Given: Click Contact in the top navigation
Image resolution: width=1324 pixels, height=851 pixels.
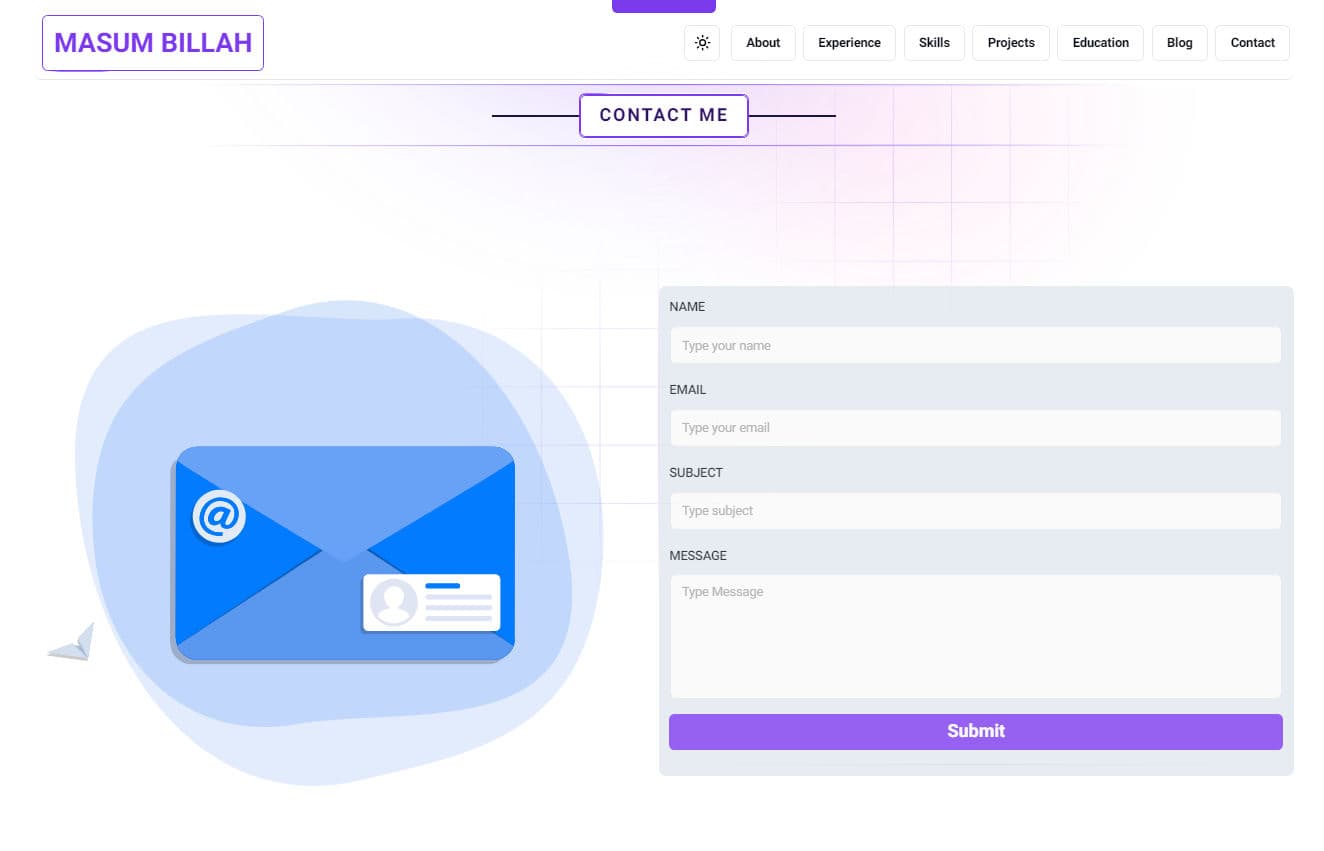Looking at the screenshot, I should click(x=1252, y=43).
